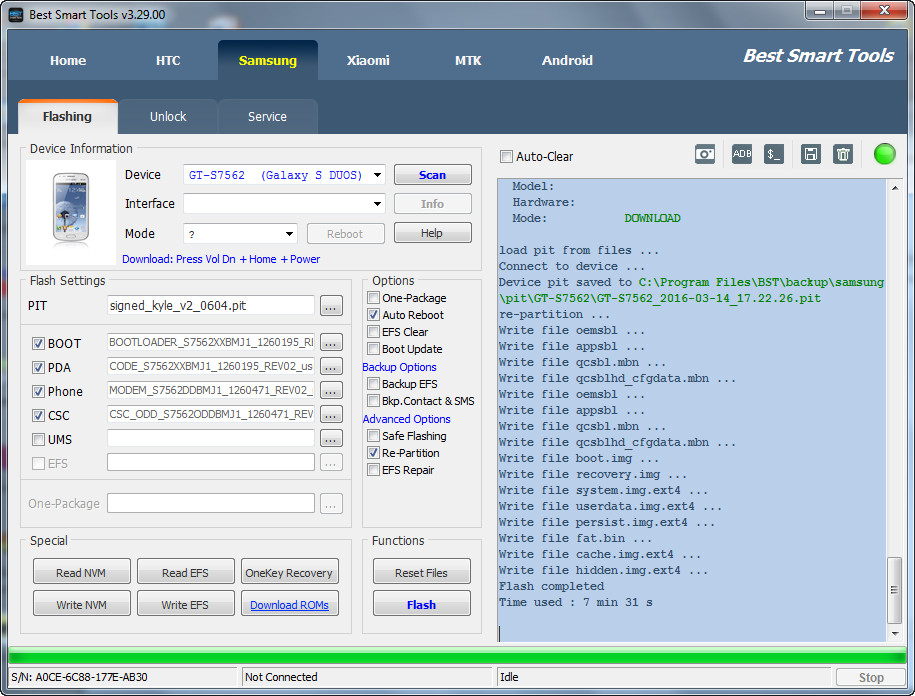Browse for the PIT file
The height and width of the screenshot is (696, 915).
click(x=331, y=306)
